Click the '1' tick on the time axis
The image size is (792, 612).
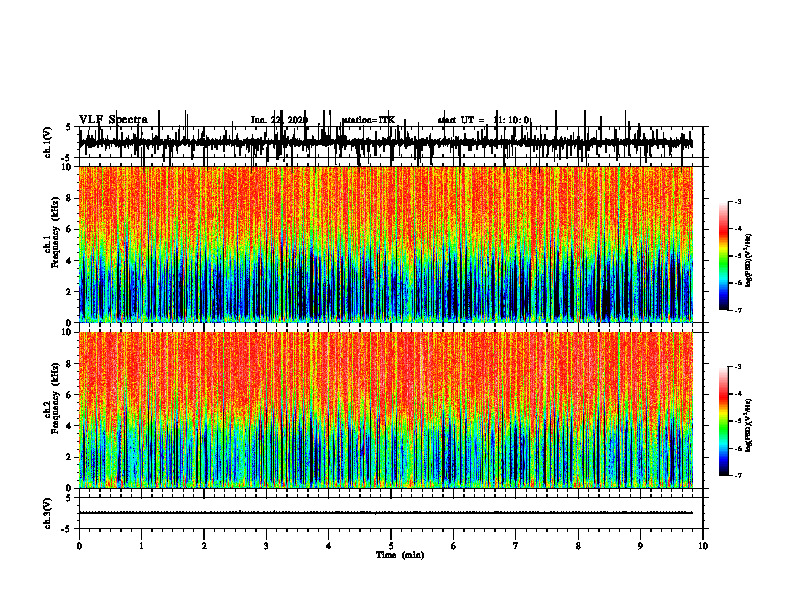141,546
